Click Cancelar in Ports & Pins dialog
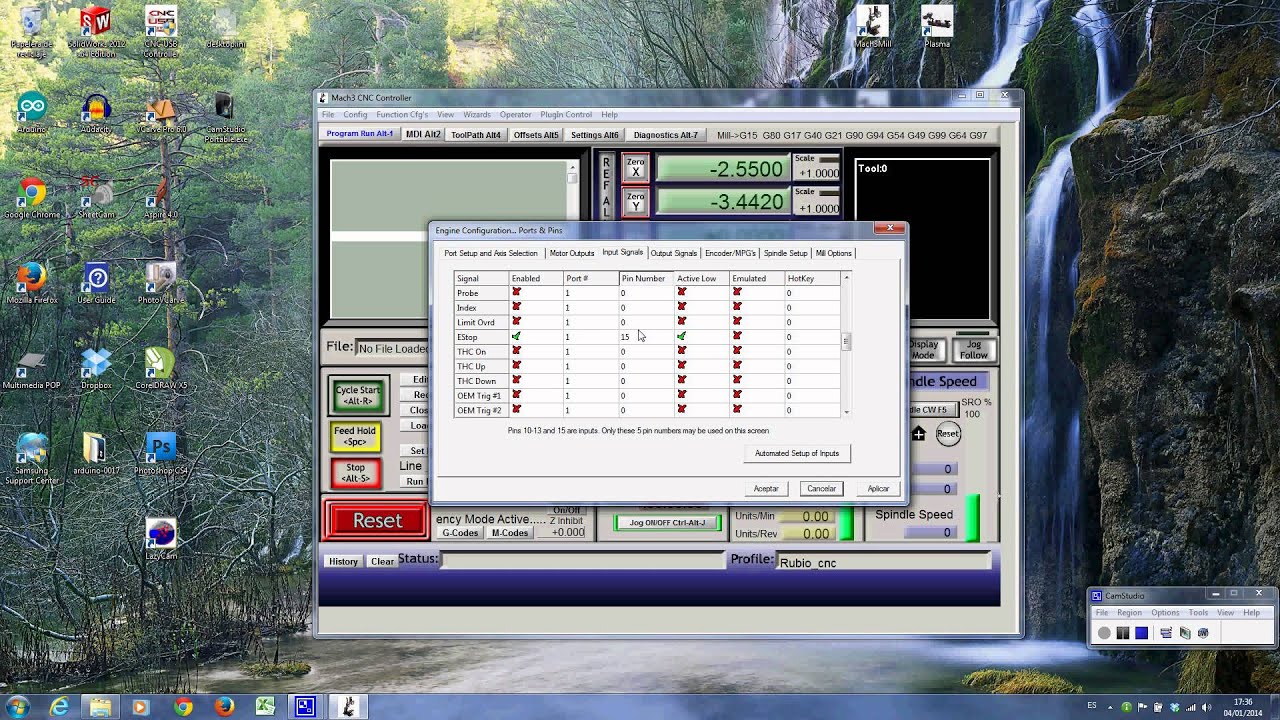This screenshot has height=720, width=1280. pyautogui.click(x=822, y=488)
